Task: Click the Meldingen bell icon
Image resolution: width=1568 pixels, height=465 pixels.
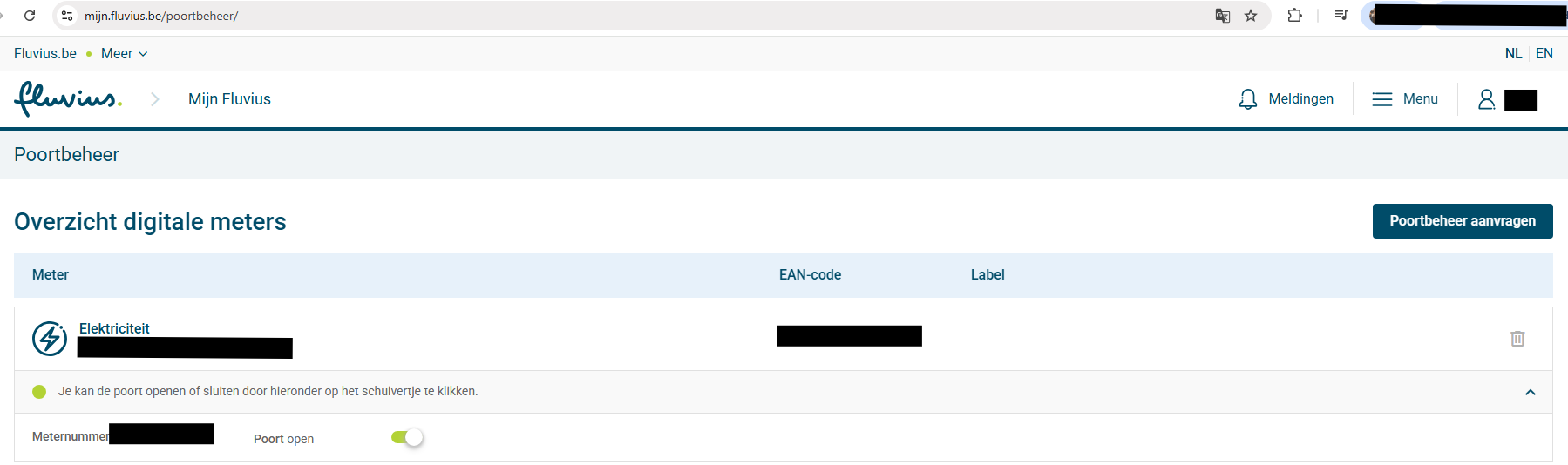Action: (x=1248, y=99)
